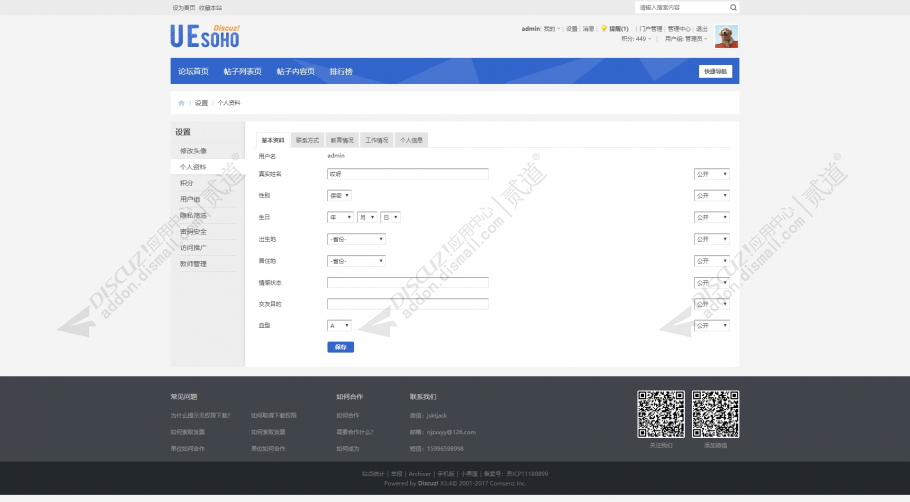The height and width of the screenshot is (502, 910).
Task: Open the 门户管理 link
Action: pyautogui.click(x=651, y=28)
